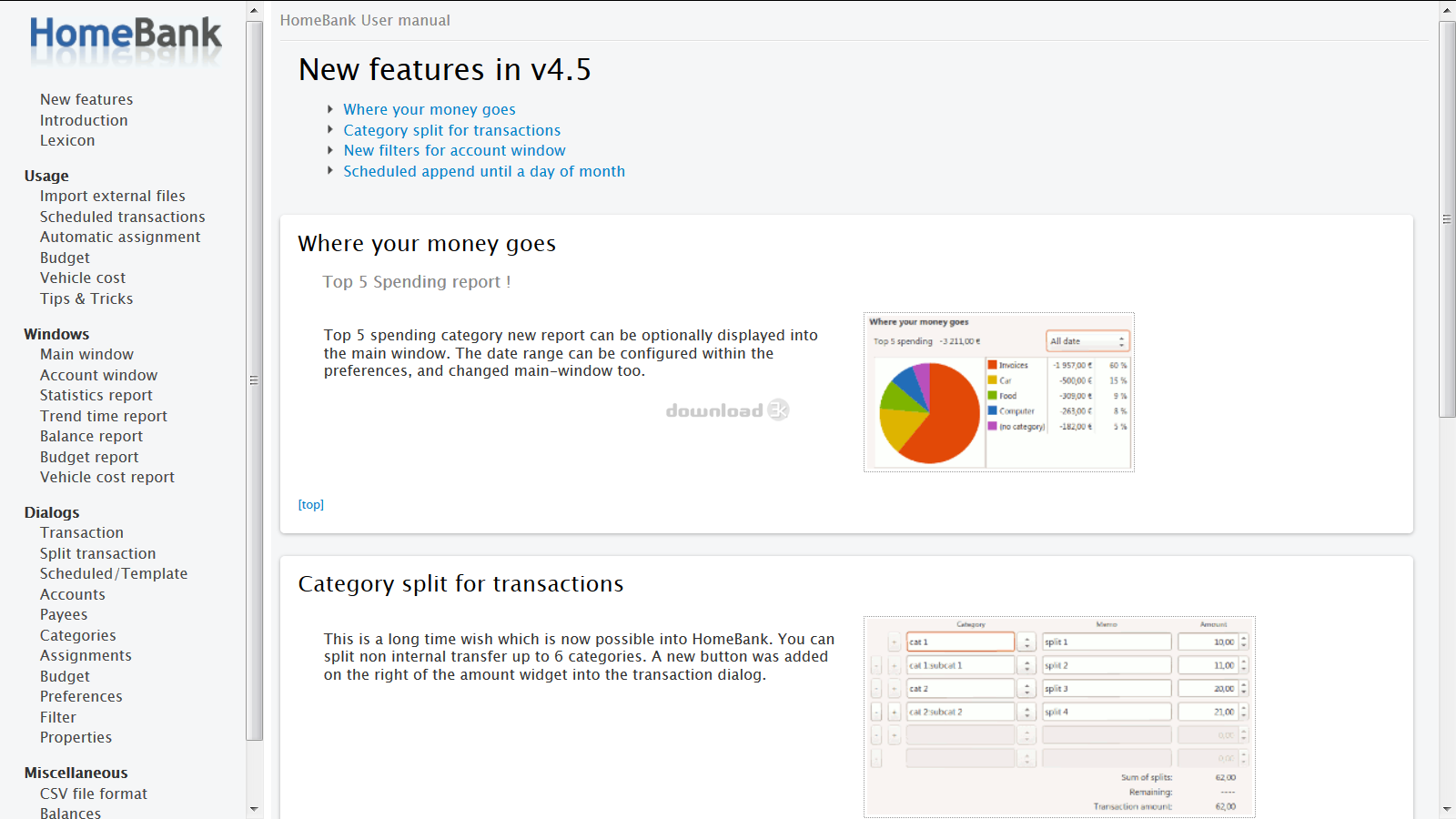Go to Automatic assignment page
This screenshot has width=1456, height=819.
coord(120,237)
